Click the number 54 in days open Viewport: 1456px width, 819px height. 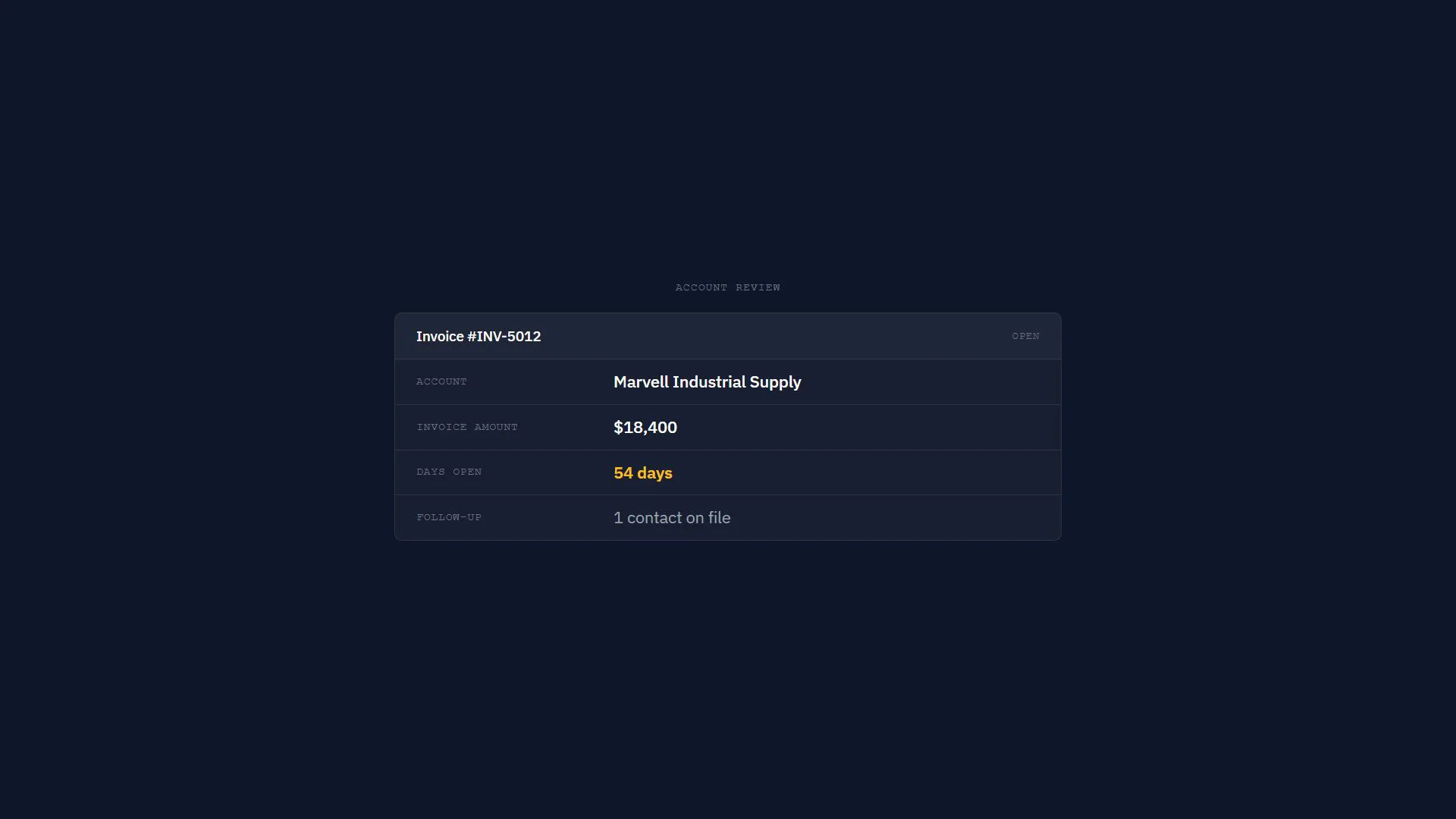[x=623, y=473]
